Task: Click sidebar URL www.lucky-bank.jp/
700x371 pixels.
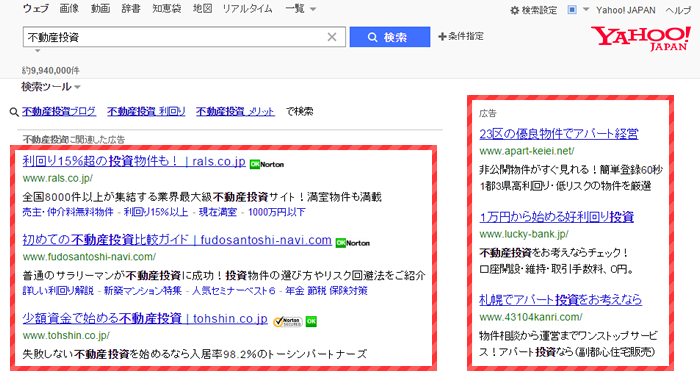Action: click(524, 234)
